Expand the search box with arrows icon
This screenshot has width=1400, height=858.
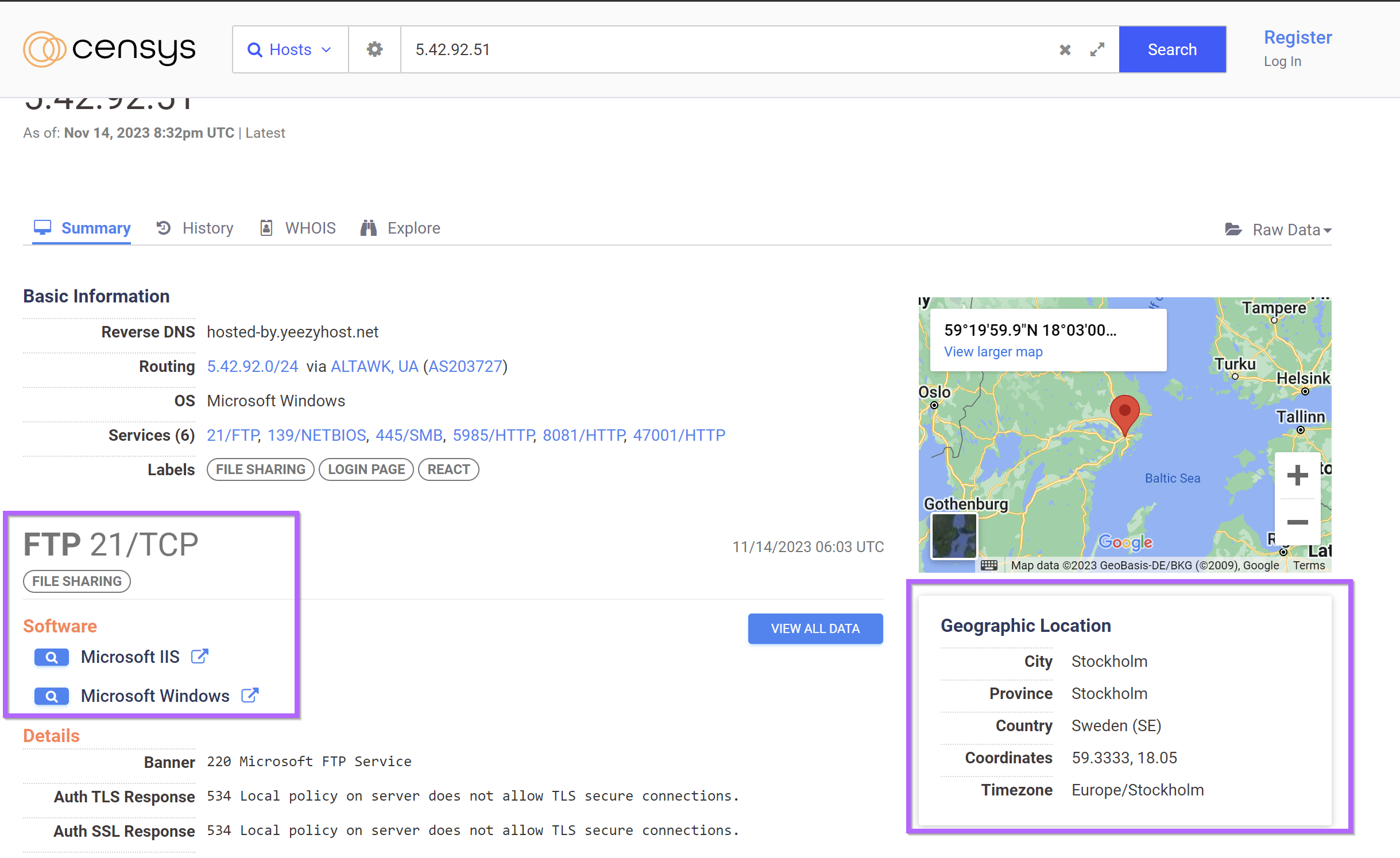pyautogui.click(x=1097, y=50)
